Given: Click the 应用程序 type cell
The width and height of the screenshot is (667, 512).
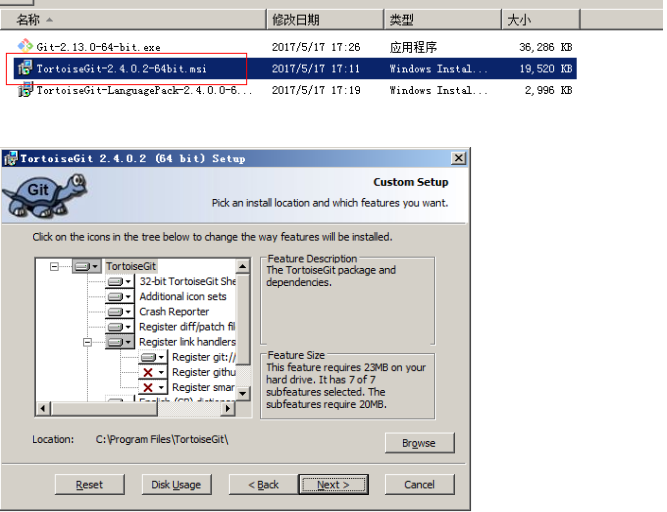Looking at the screenshot, I should [413, 47].
